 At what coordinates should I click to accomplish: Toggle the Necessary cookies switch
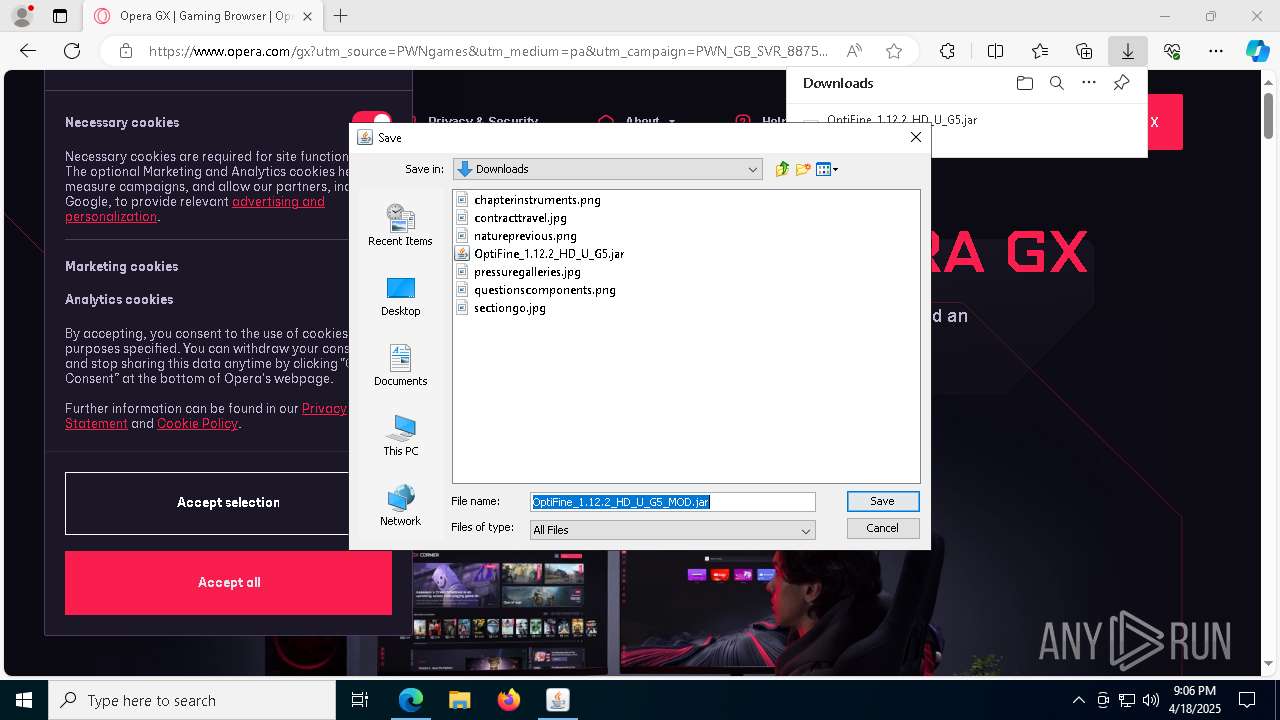[372, 123]
